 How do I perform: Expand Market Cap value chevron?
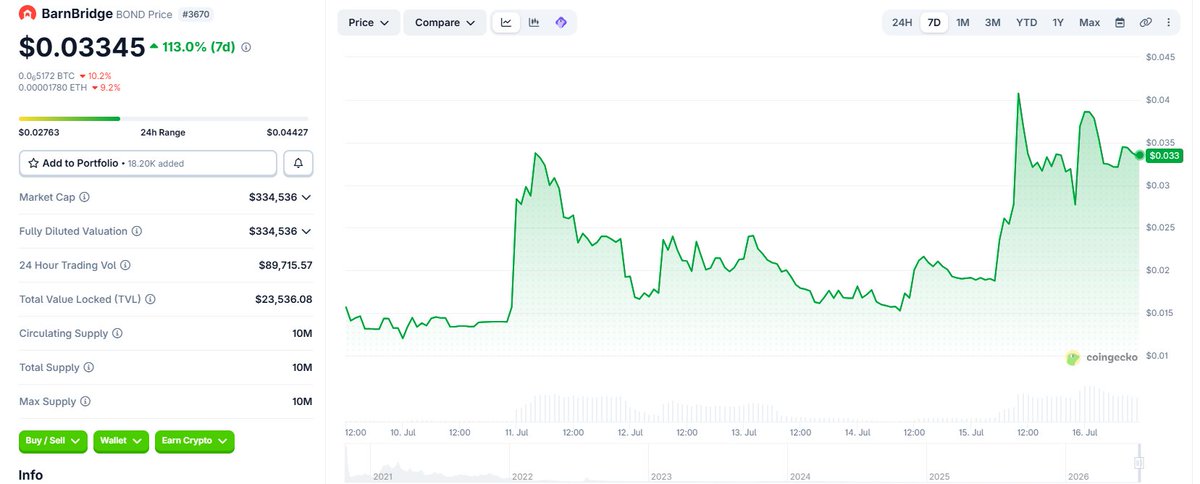(307, 198)
